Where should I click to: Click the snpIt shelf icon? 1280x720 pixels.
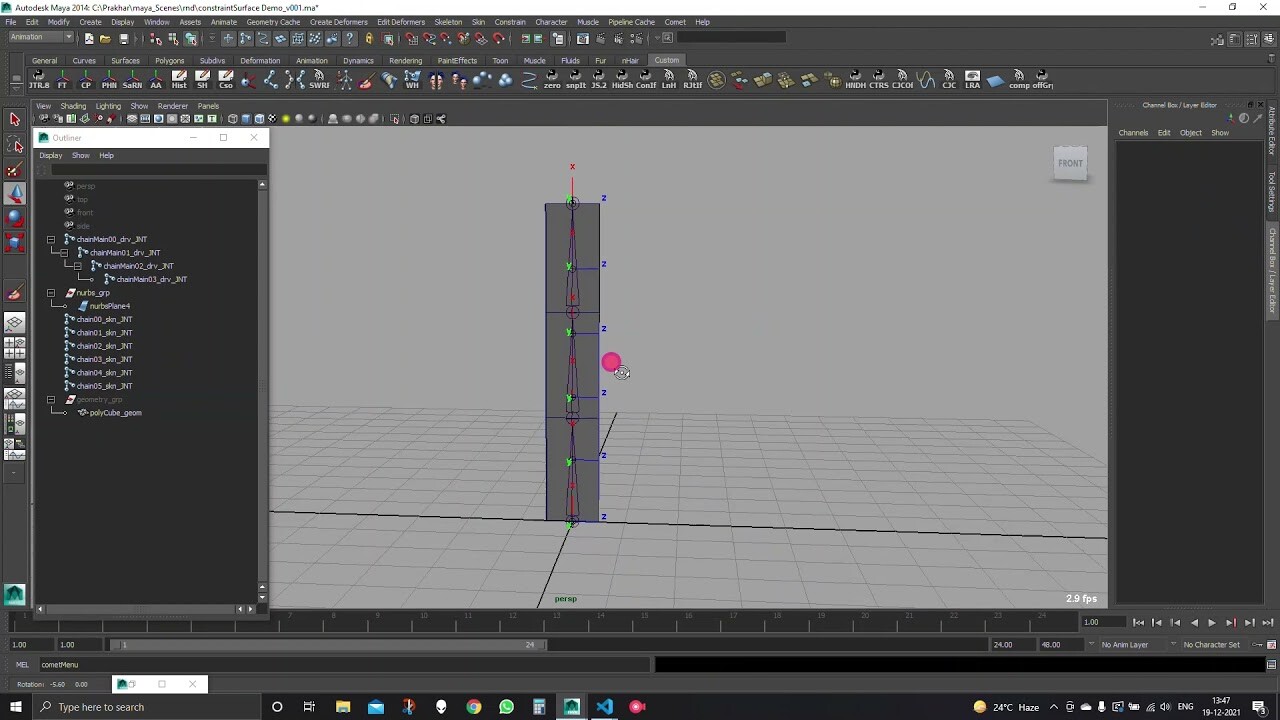[577, 82]
